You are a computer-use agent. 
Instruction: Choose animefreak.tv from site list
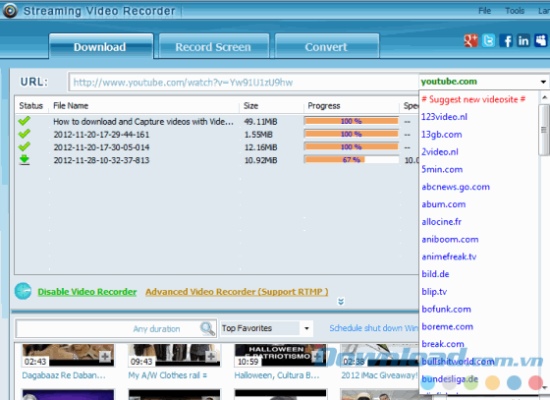449,257
